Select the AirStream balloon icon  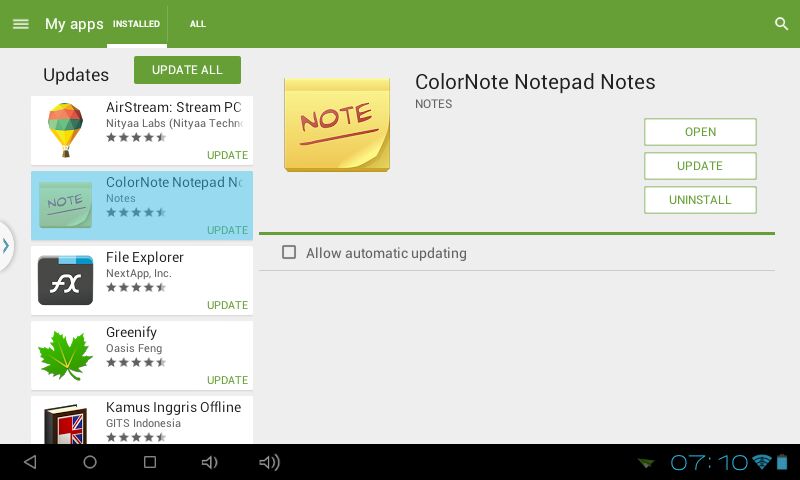65,130
